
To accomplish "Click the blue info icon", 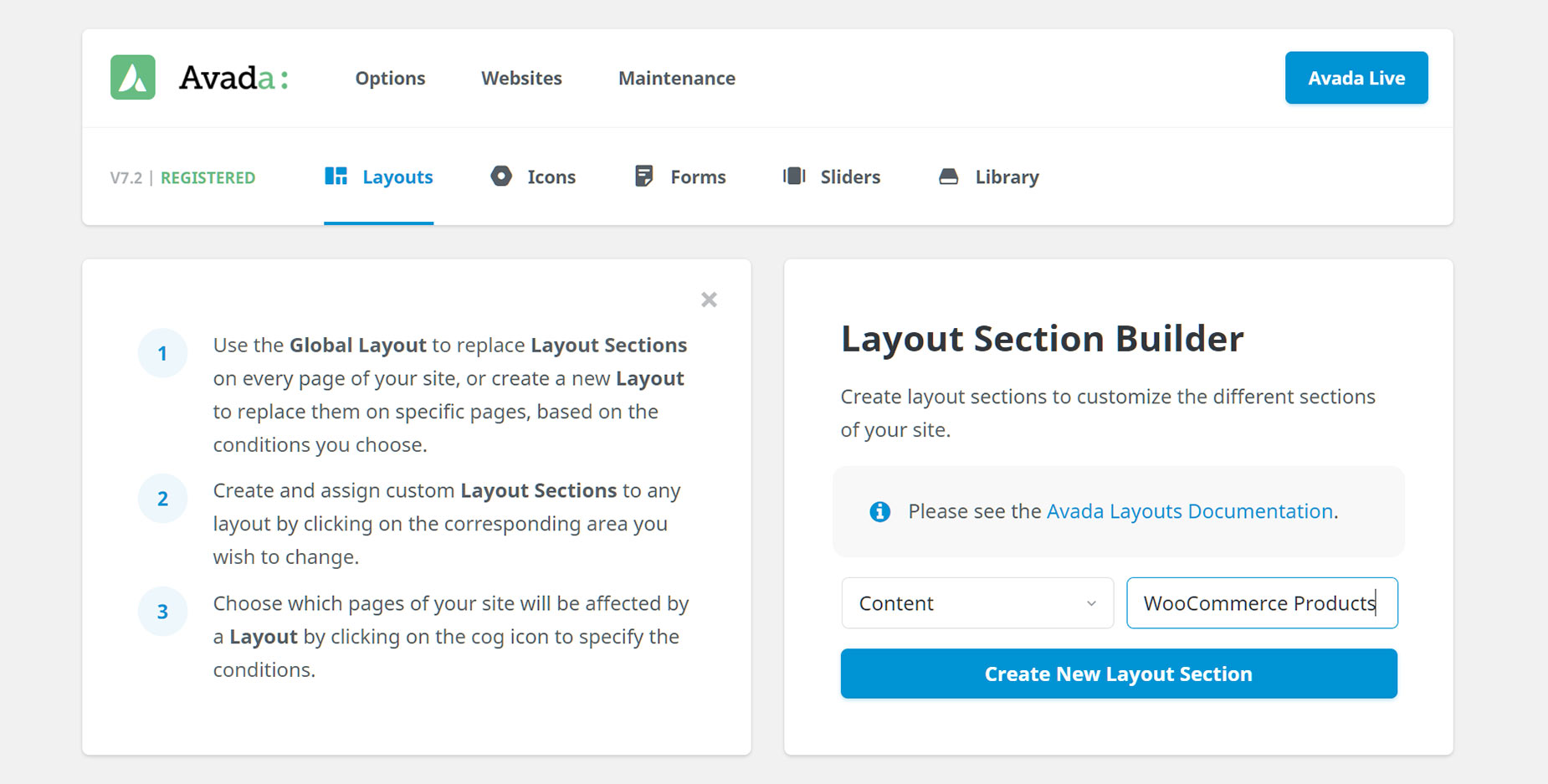I will coord(879,511).
